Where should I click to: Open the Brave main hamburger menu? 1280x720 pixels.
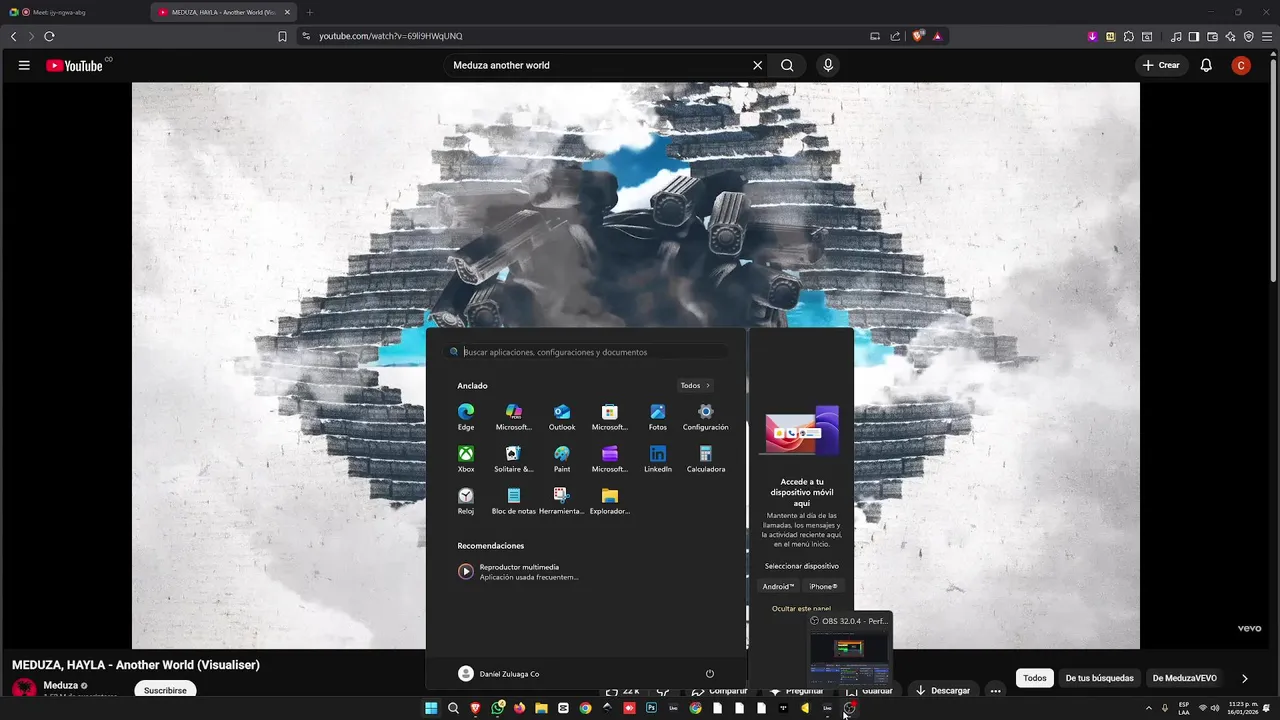tap(1267, 36)
